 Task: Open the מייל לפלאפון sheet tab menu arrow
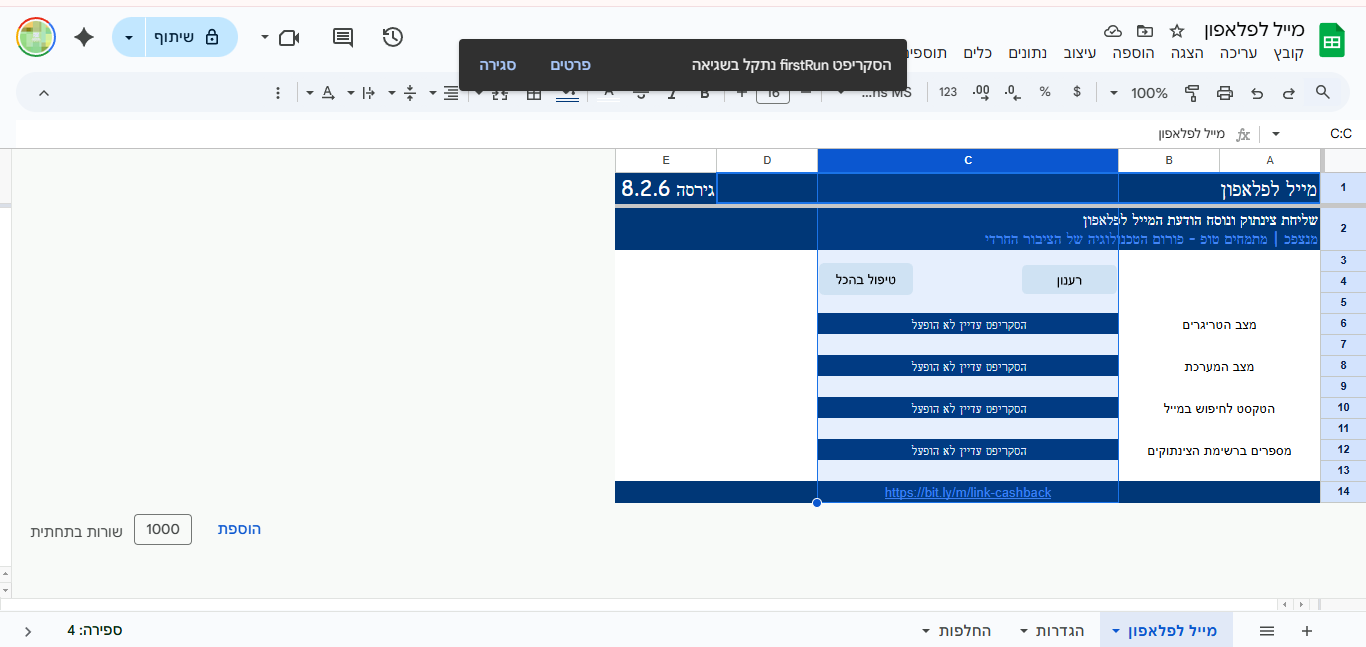pyautogui.click(x=1115, y=631)
